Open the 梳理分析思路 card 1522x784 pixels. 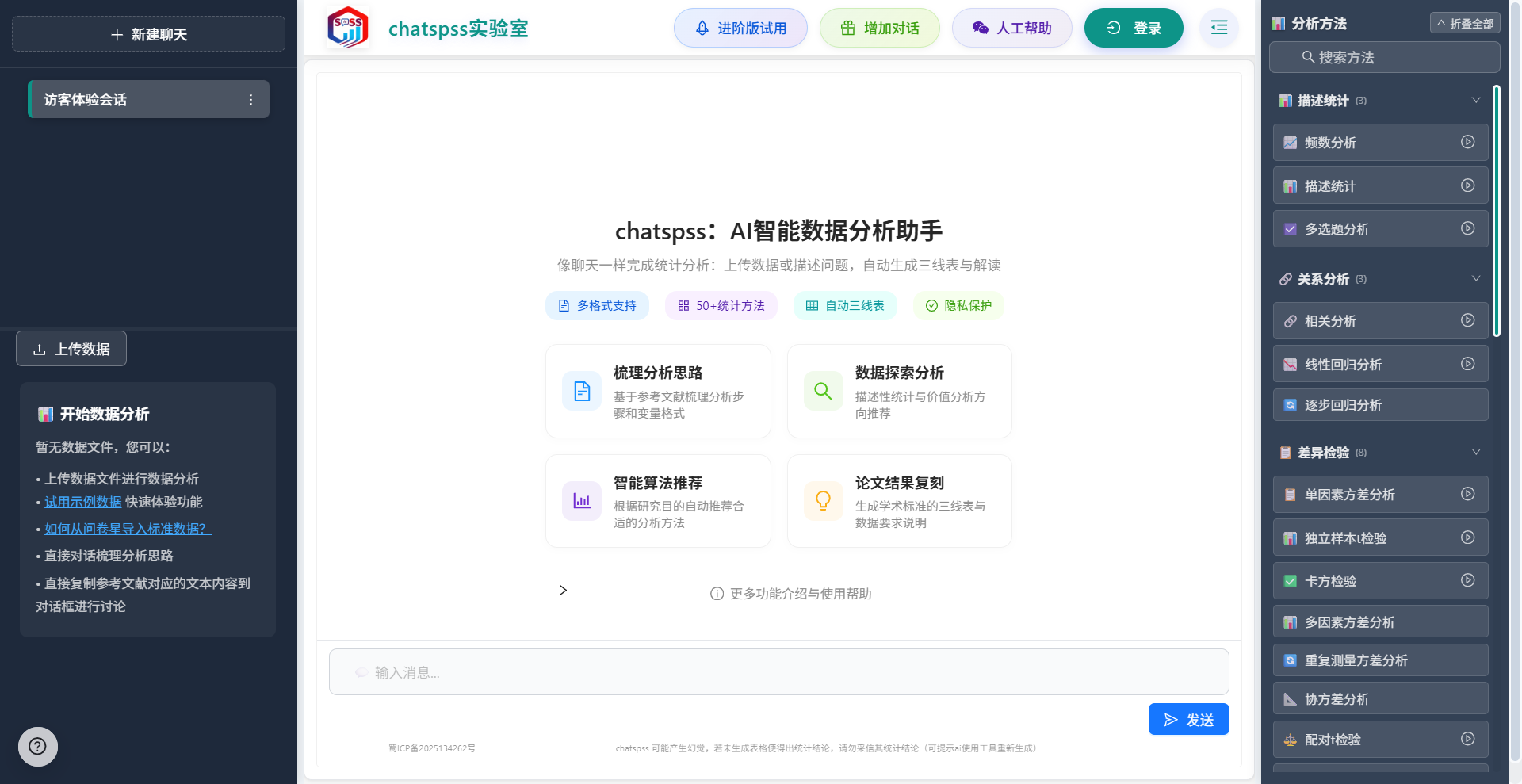point(658,391)
